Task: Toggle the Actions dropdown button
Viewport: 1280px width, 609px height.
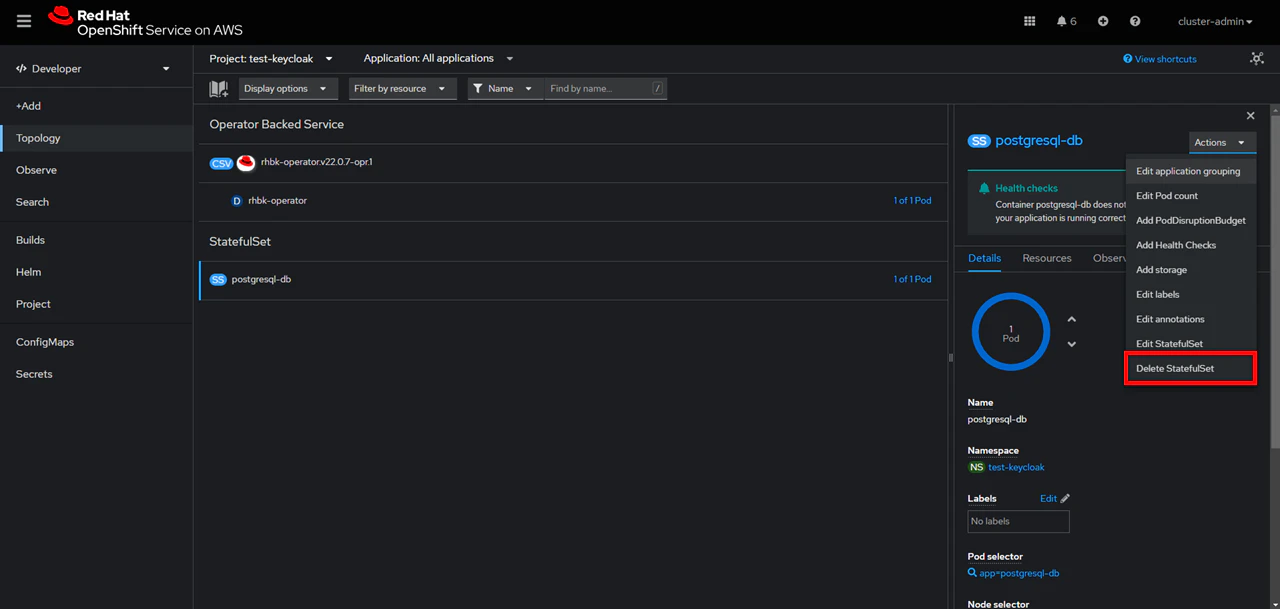Action: coord(1222,143)
